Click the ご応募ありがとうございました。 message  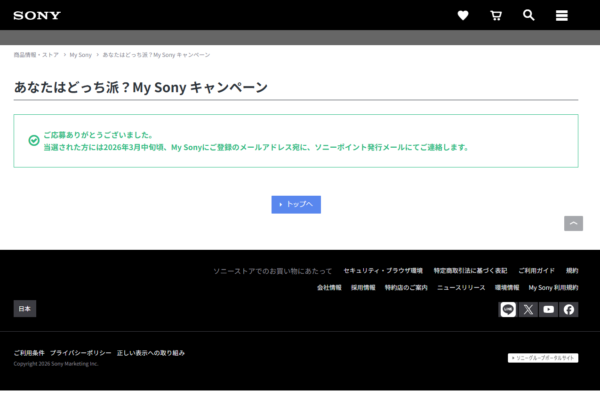(99, 135)
